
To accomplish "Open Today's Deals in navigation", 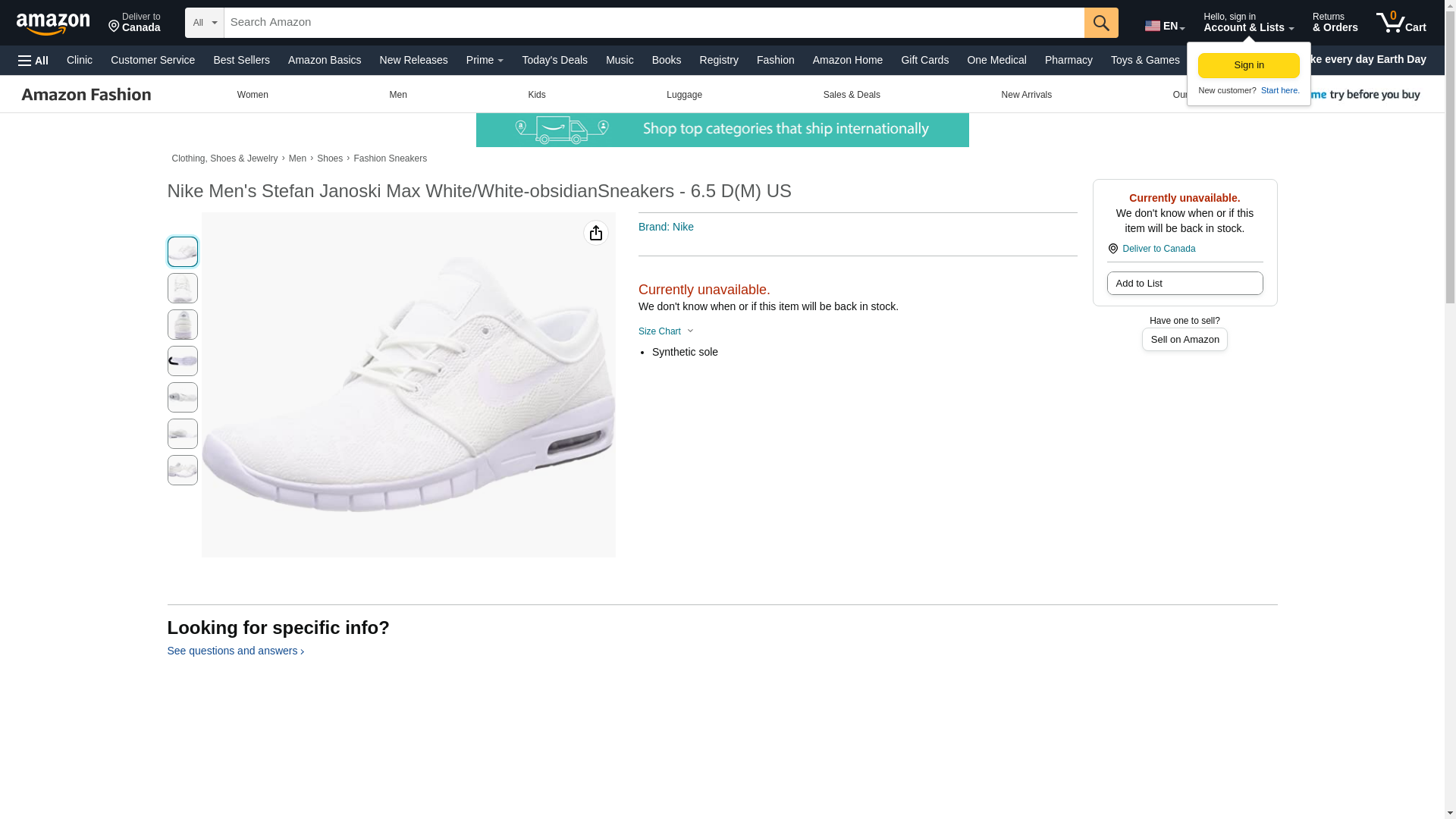I will pyautogui.click(x=554, y=60).
